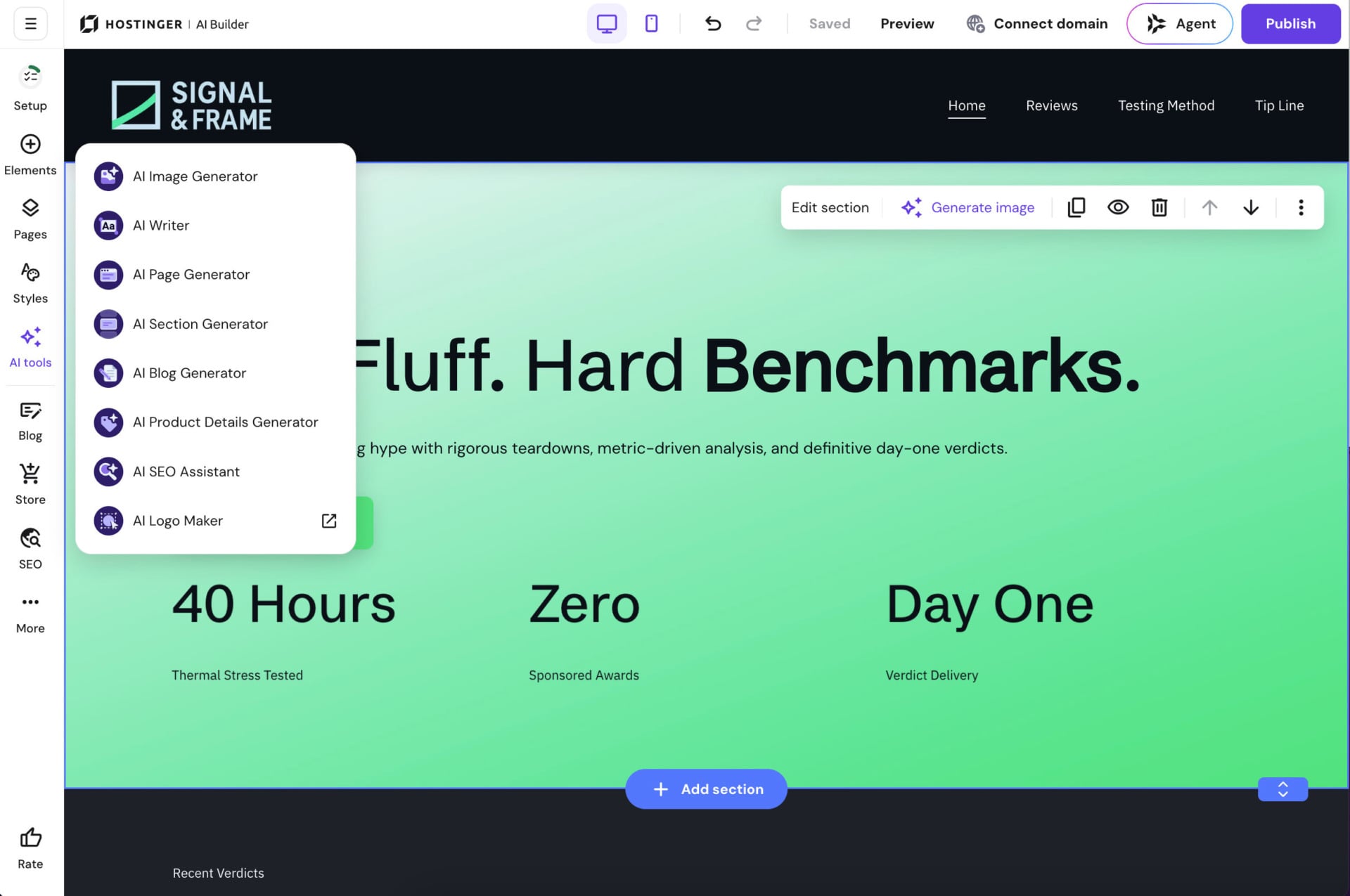Viewport: 1350px width, 896px height.
Task: Choose AI Writer tool
Action: pos(215,226)
